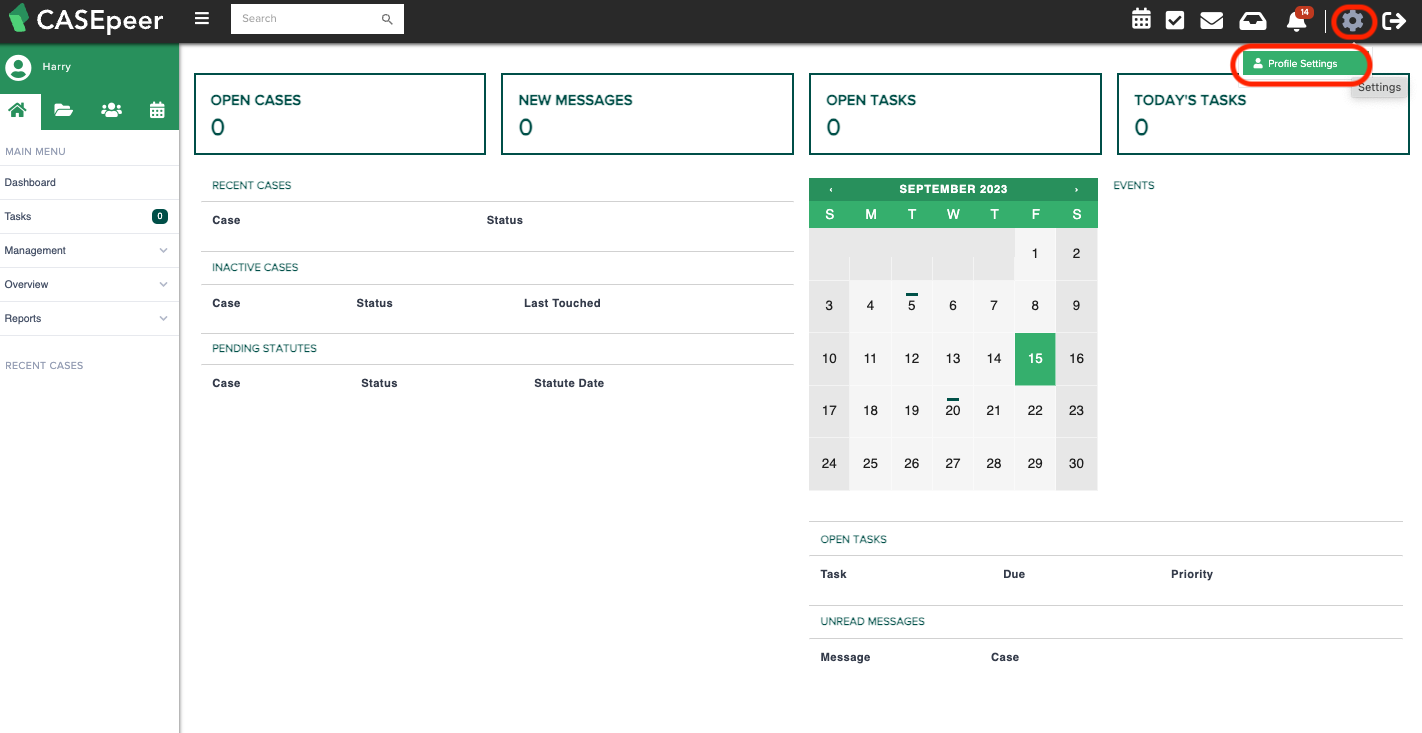
Task: Open the TODAY'S TASKS card
Action: coord(1263,114)
